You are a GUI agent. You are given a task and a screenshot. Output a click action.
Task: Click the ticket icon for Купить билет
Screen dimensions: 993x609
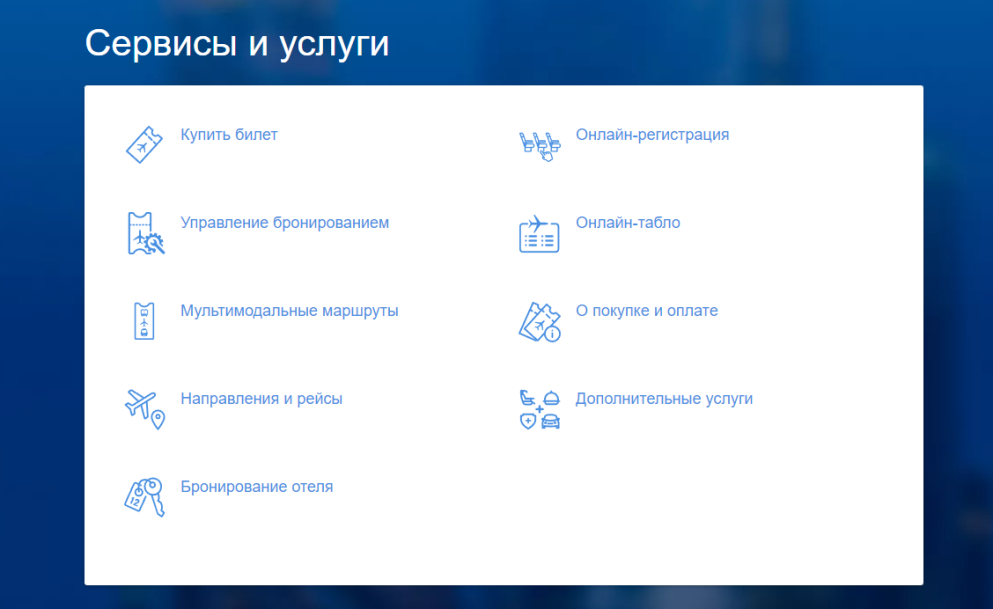[143, 145]
